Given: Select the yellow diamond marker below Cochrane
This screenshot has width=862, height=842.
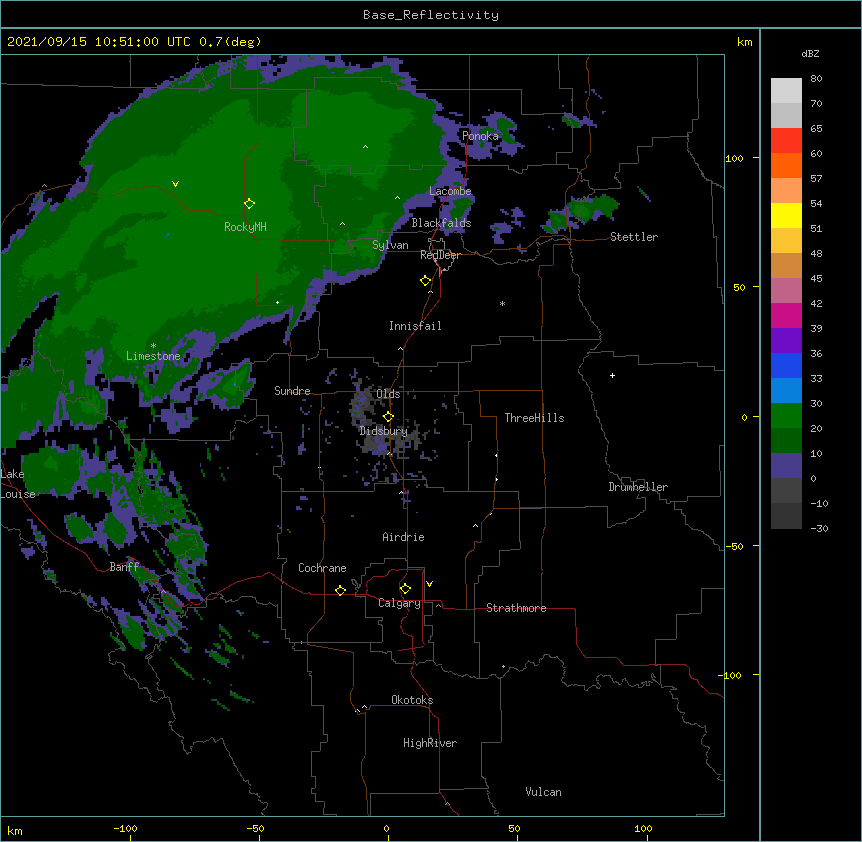Looking at the screenshot, I should (x=340, y=590).
